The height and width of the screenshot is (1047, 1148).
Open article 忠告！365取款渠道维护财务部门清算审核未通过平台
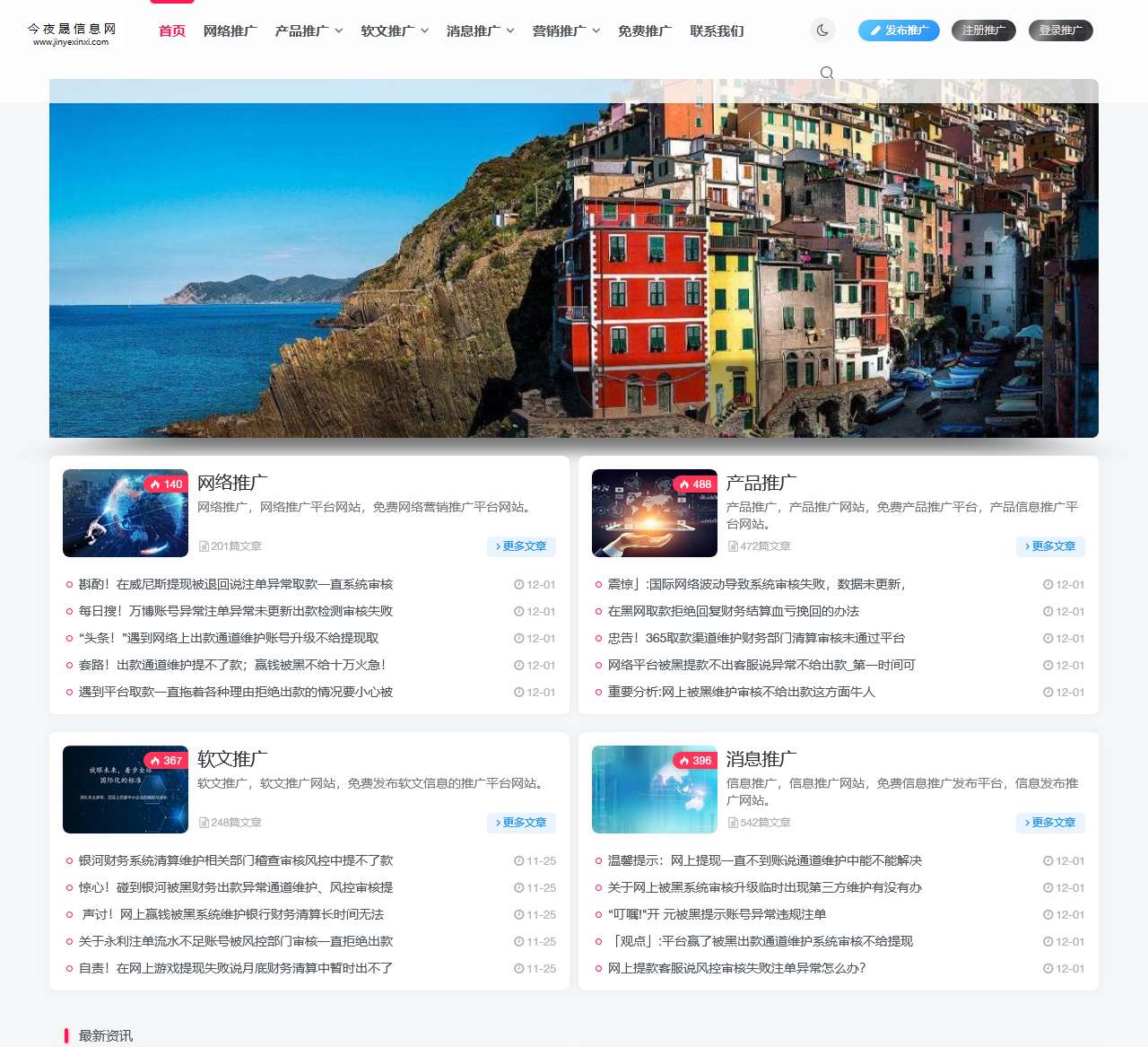coord(757,639)
